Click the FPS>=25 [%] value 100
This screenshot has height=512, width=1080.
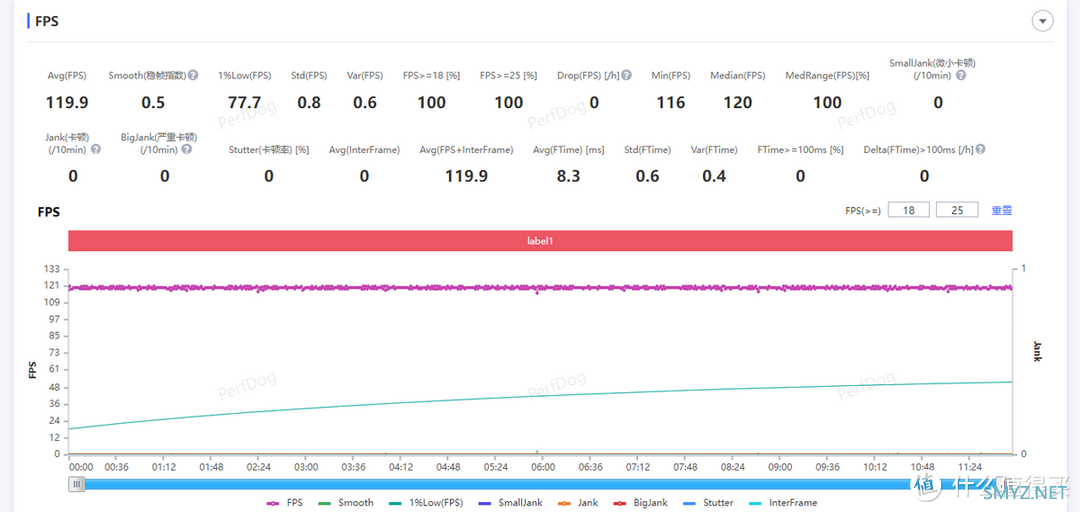[x=508, y=103]
